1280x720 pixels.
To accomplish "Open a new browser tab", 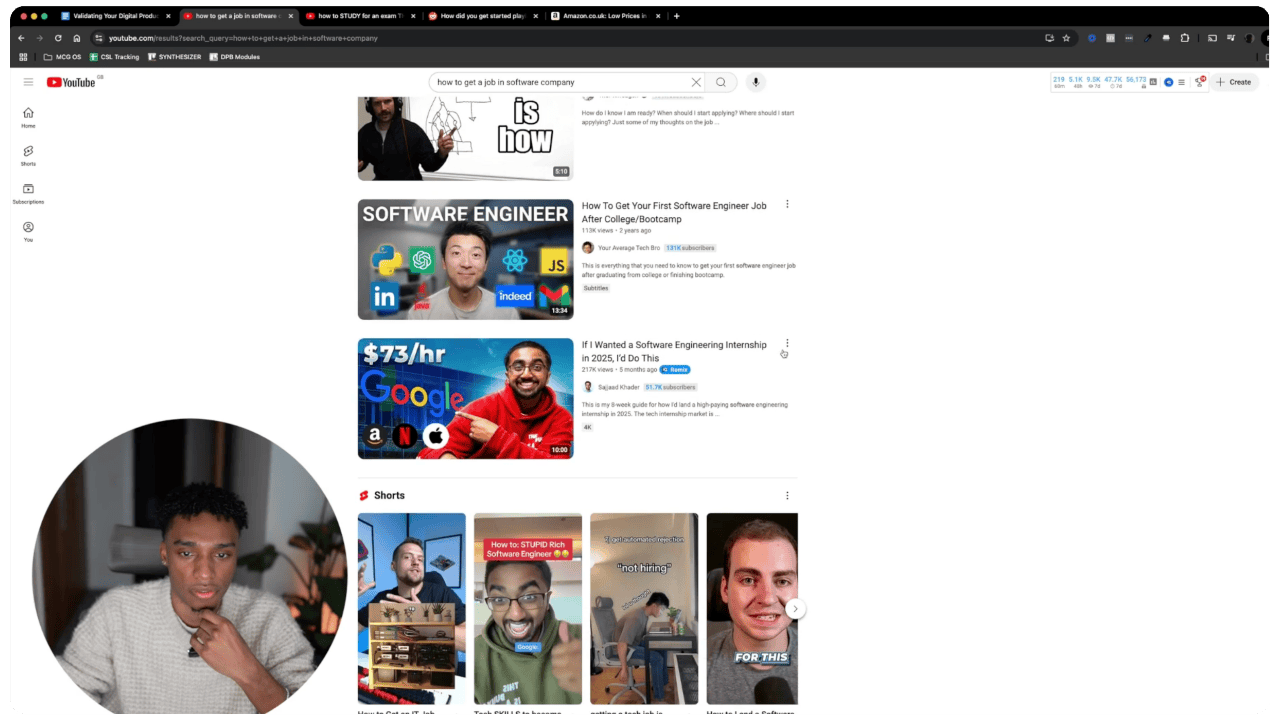I will (677, 16).
